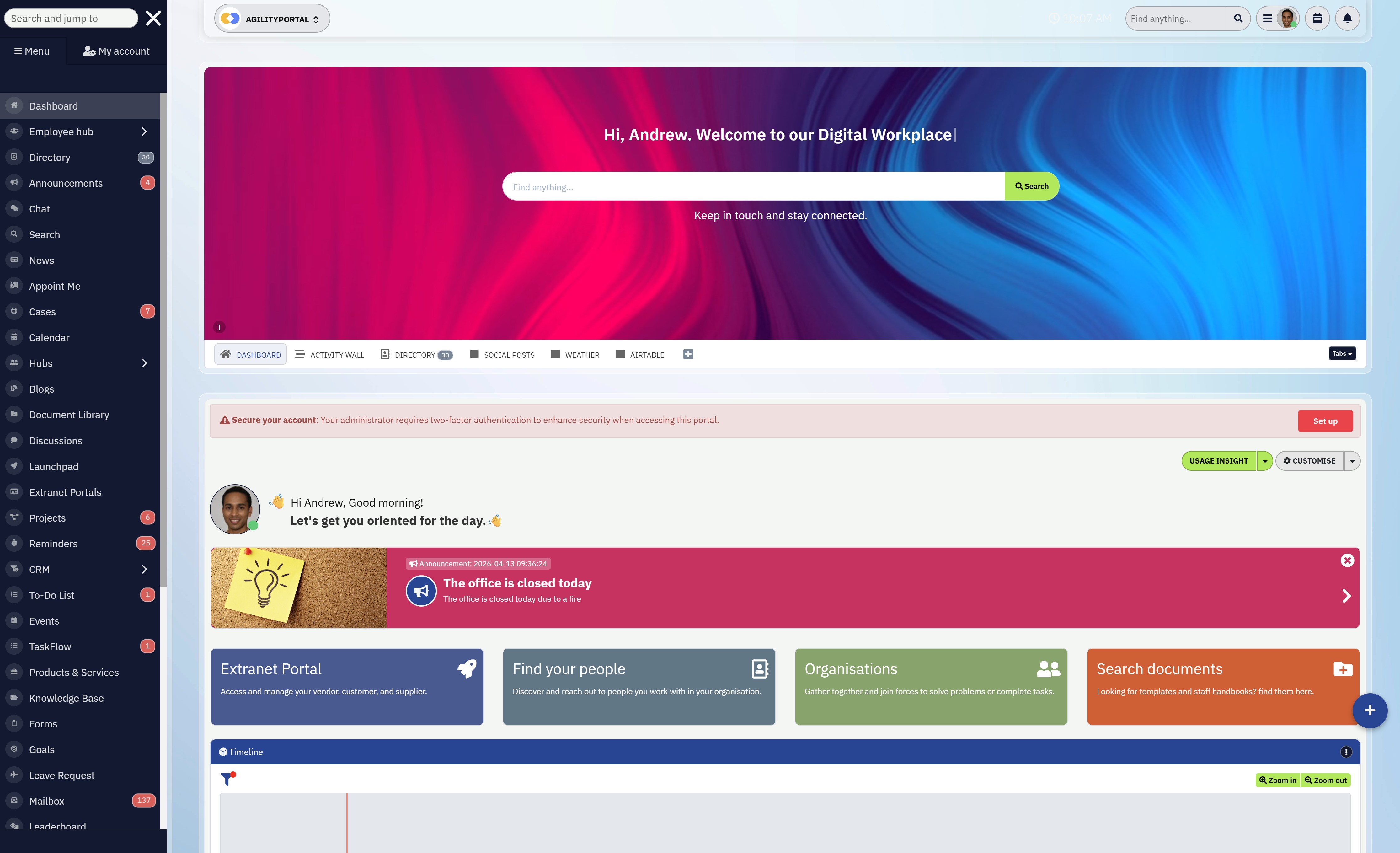Viewport: 1400px width, 853px height.
Task: Click the banner Find anything search field
Action: click(753, 187)
